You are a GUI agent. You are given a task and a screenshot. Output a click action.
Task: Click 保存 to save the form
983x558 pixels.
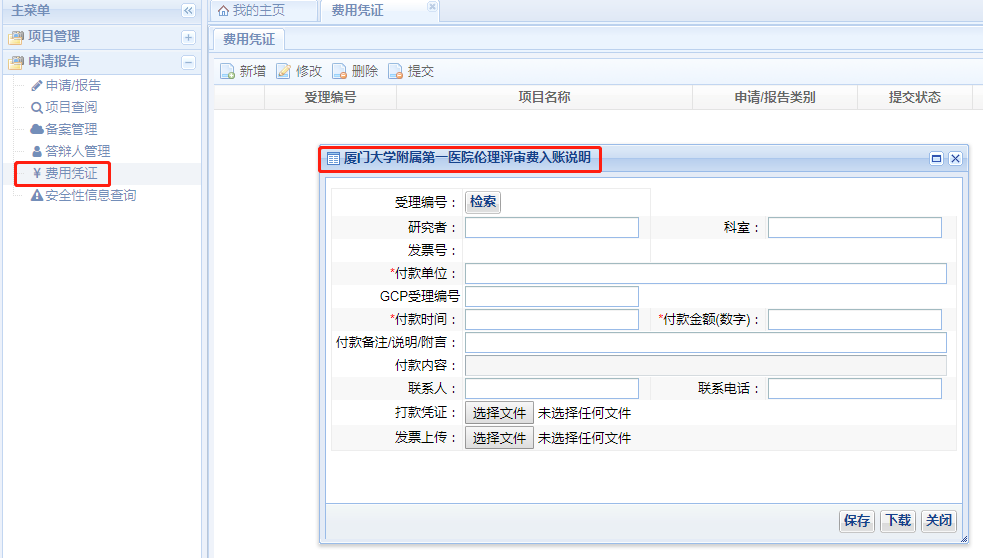point(857,520)
